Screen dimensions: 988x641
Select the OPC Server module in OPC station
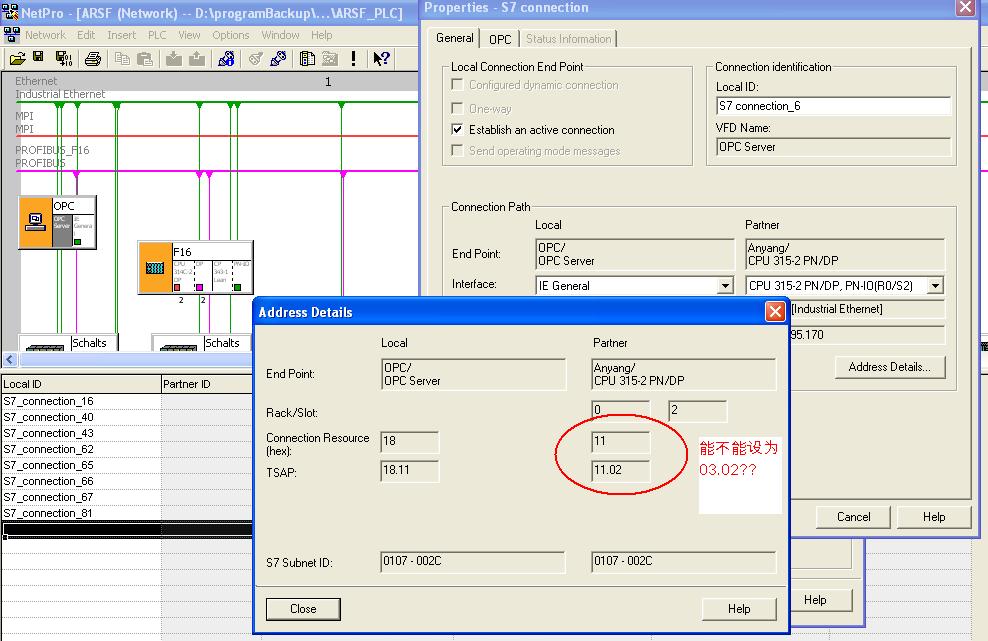62,229
